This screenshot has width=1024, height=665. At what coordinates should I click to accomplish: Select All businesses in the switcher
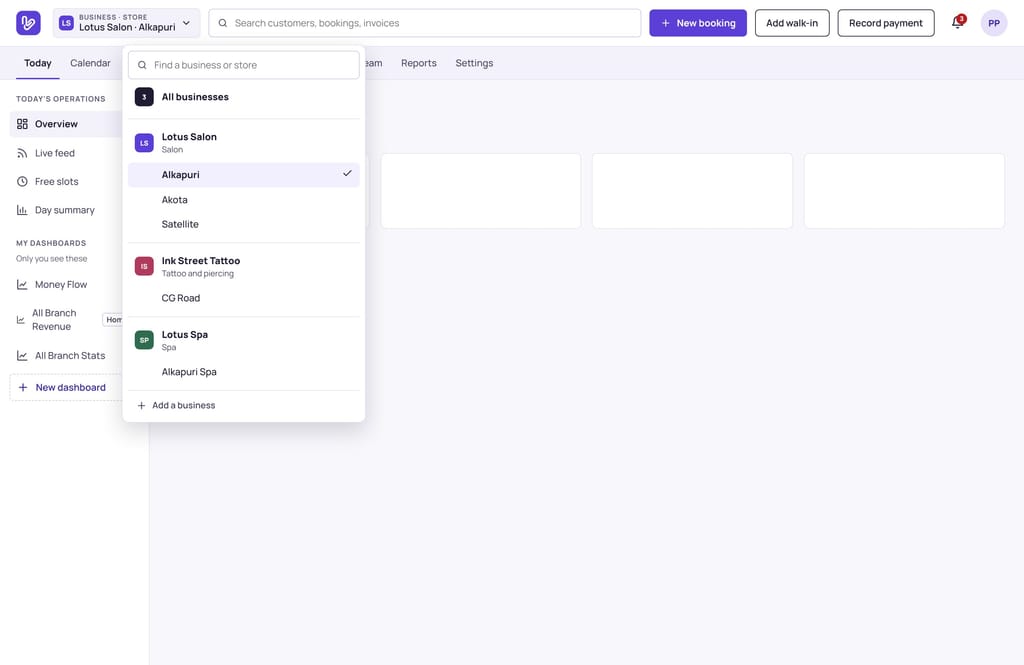click(244, 97)
